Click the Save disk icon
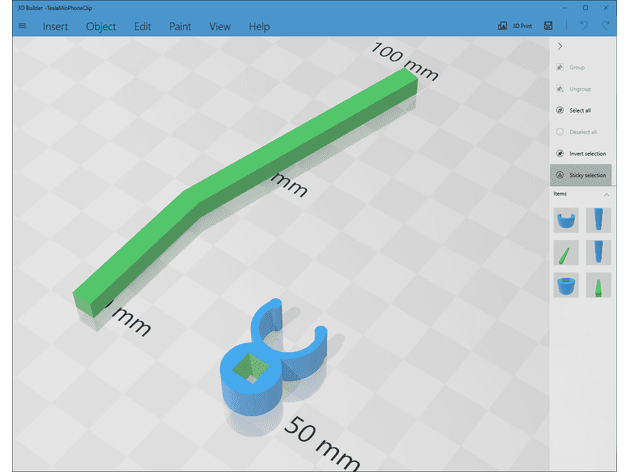This screenshot has width=628, height=472. coord(548,26)
